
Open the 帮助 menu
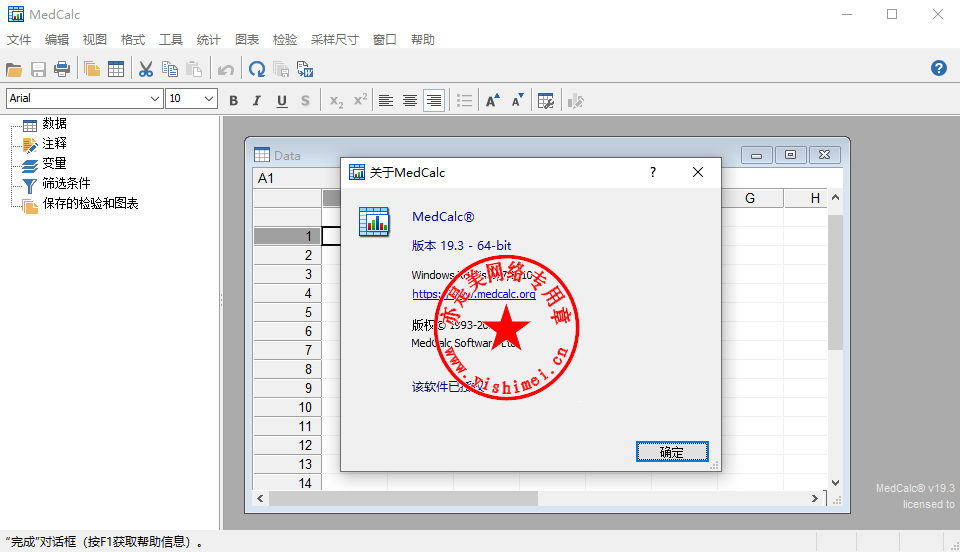pos(422,40)
